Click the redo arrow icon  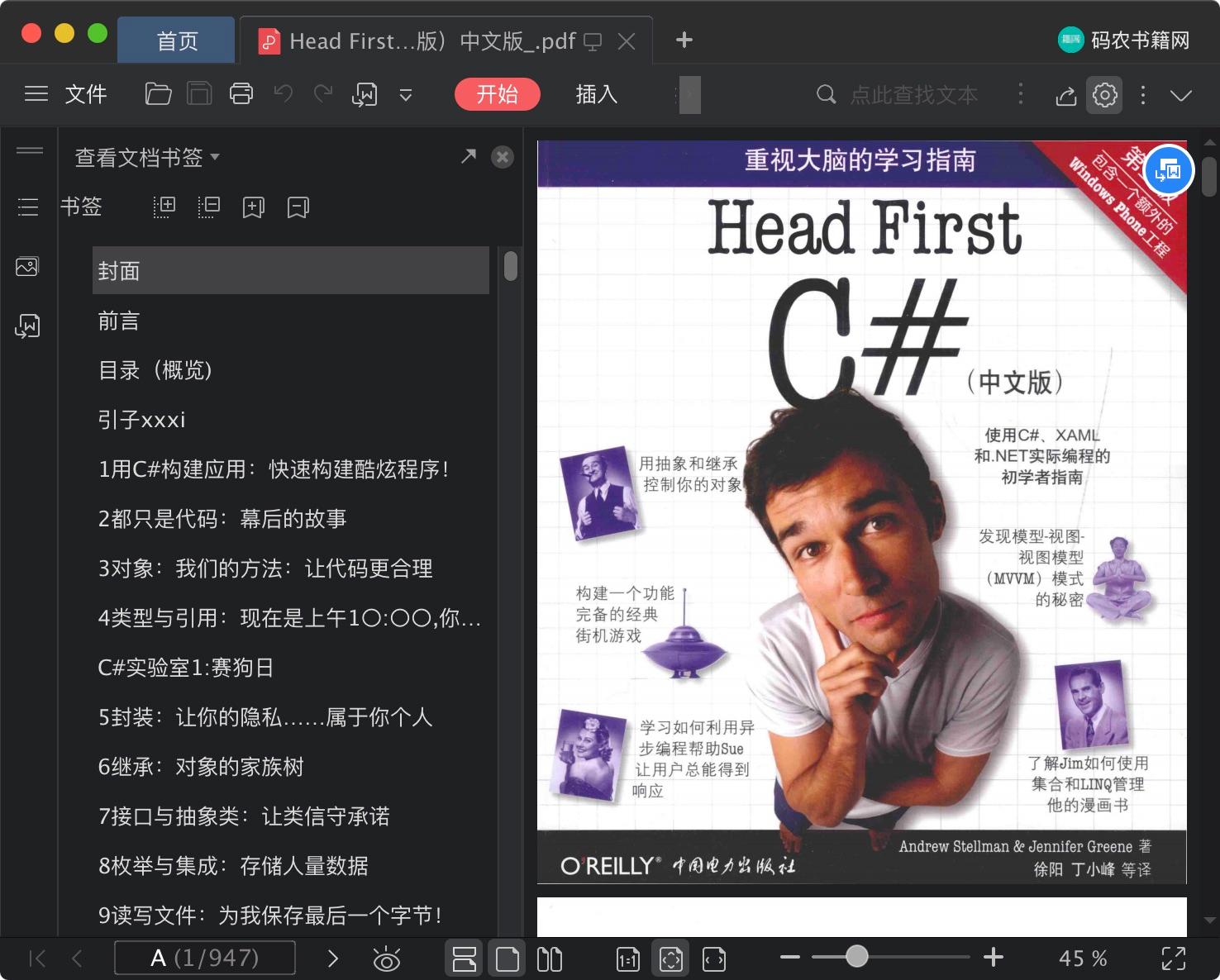pos(323,93)
